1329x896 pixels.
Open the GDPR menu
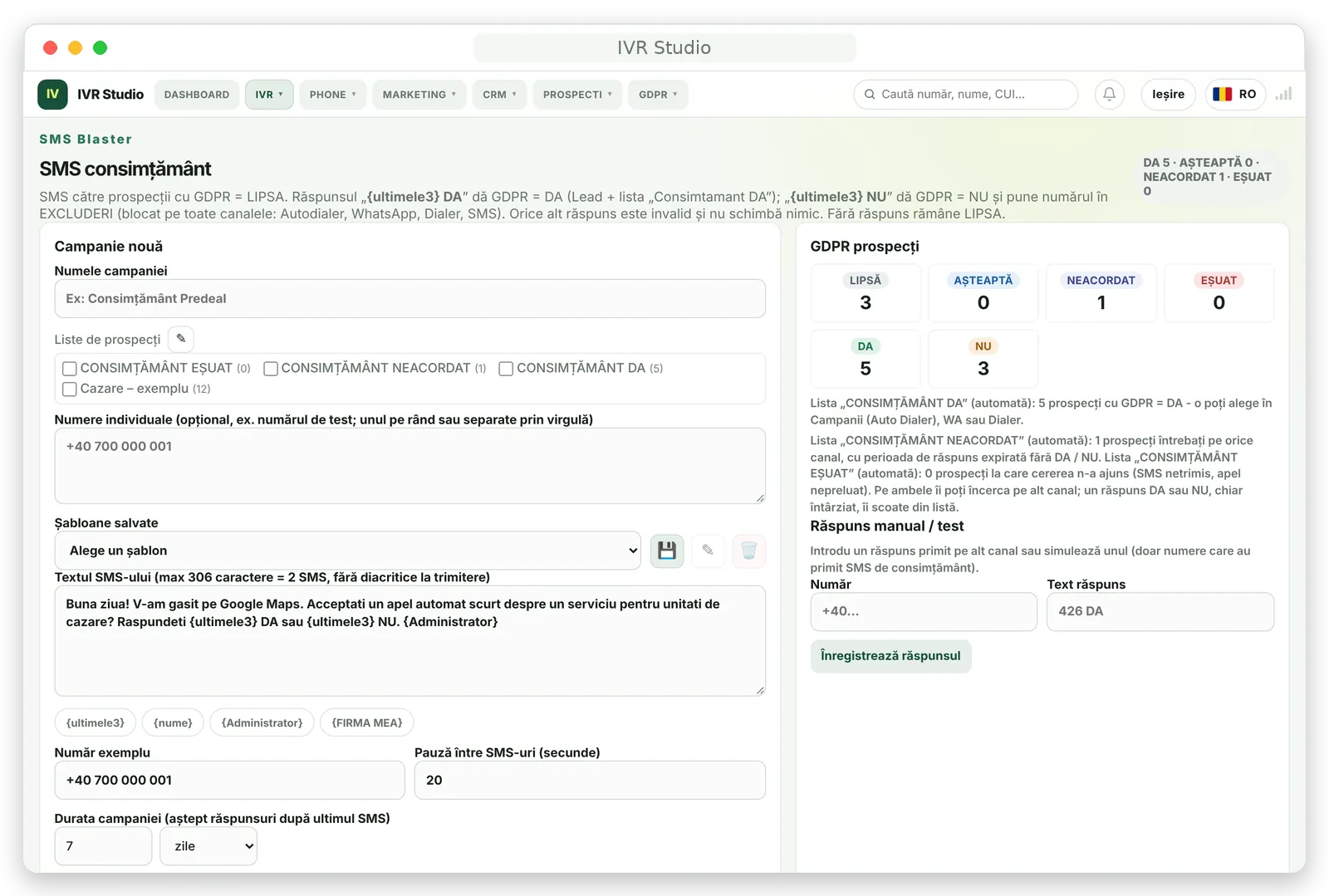click(658, 95)
